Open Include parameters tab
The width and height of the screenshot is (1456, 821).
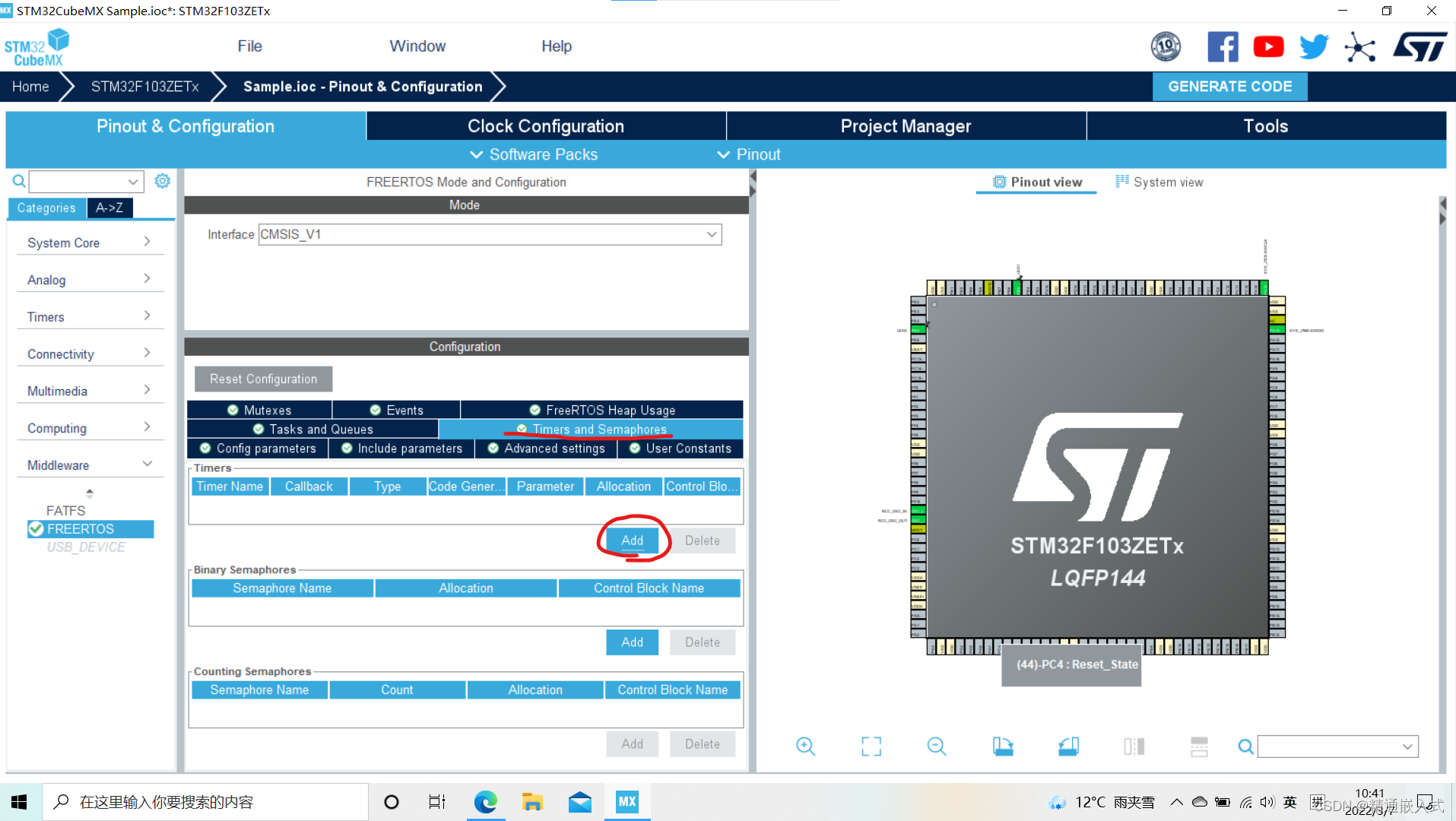point(401,449)
